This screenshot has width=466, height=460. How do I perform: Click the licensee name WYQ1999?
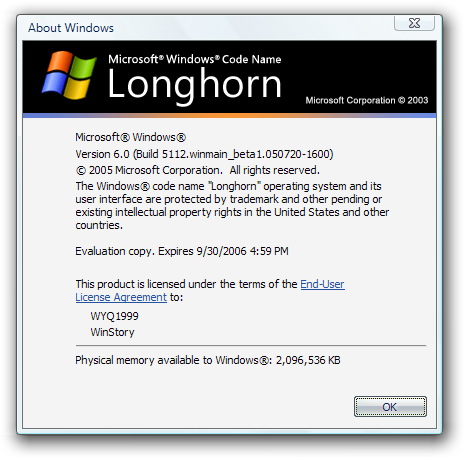114,316
